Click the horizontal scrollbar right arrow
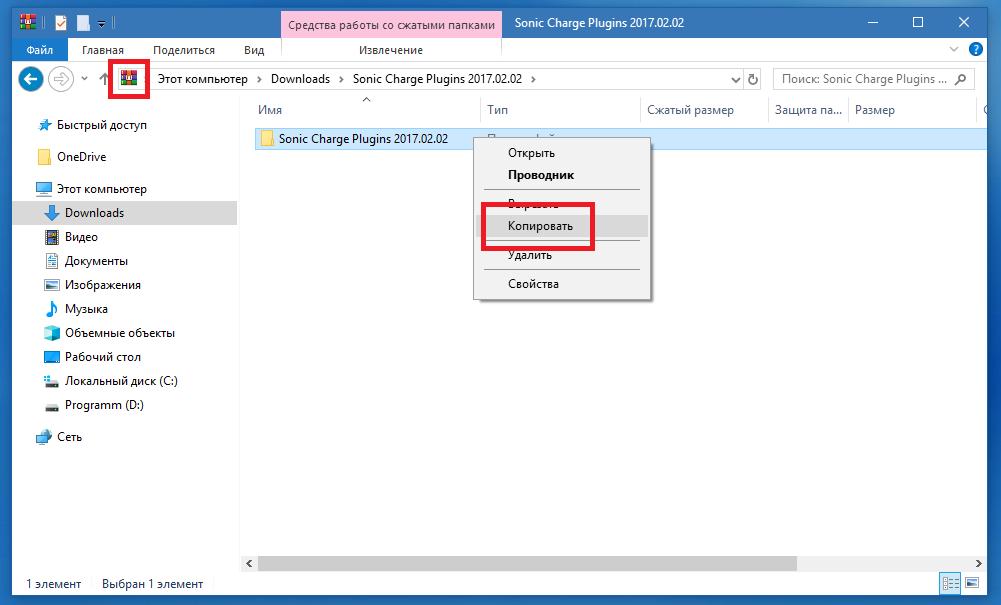 979,564
